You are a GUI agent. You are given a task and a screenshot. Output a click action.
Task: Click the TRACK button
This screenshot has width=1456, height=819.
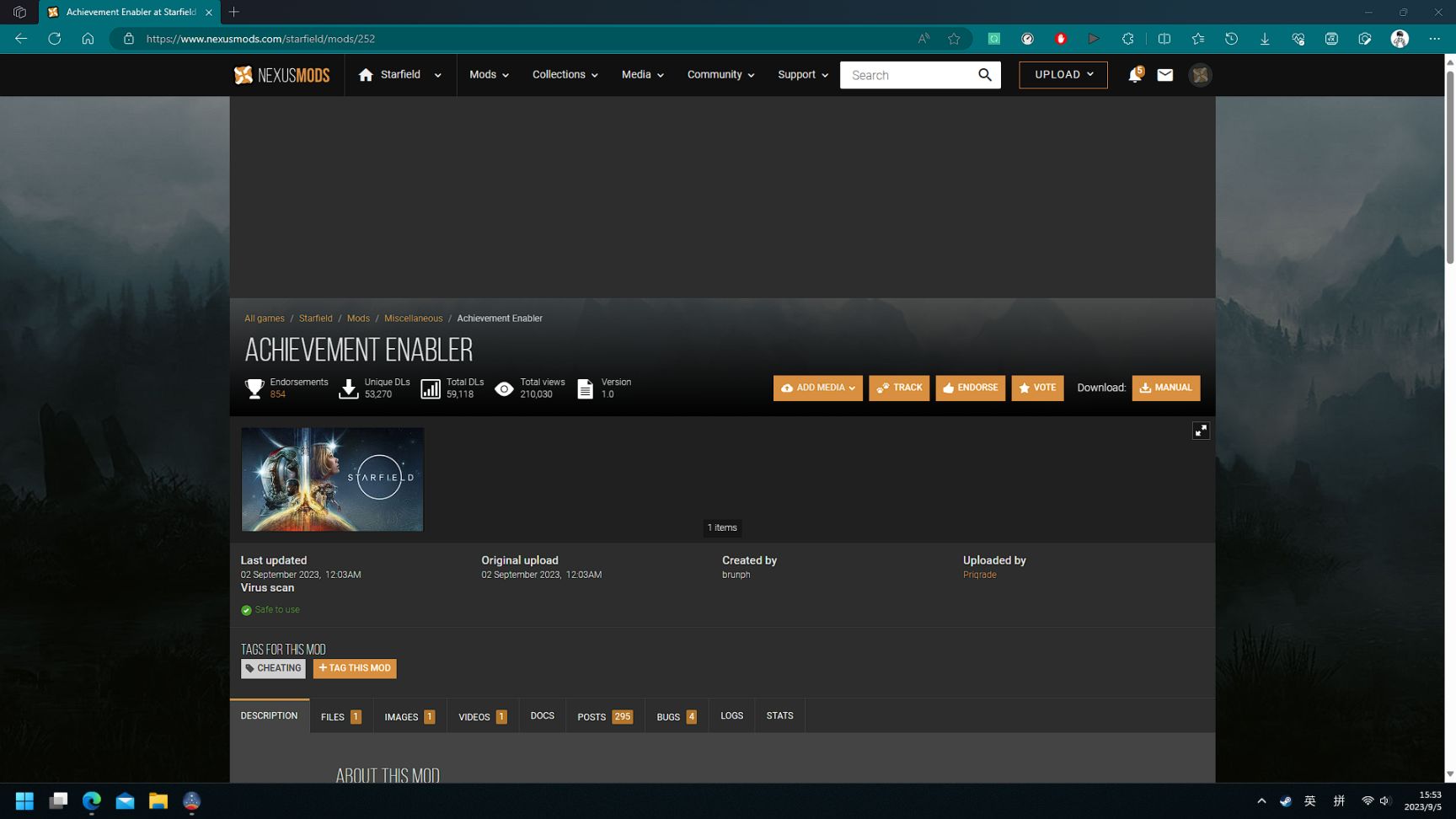(899, 388)
